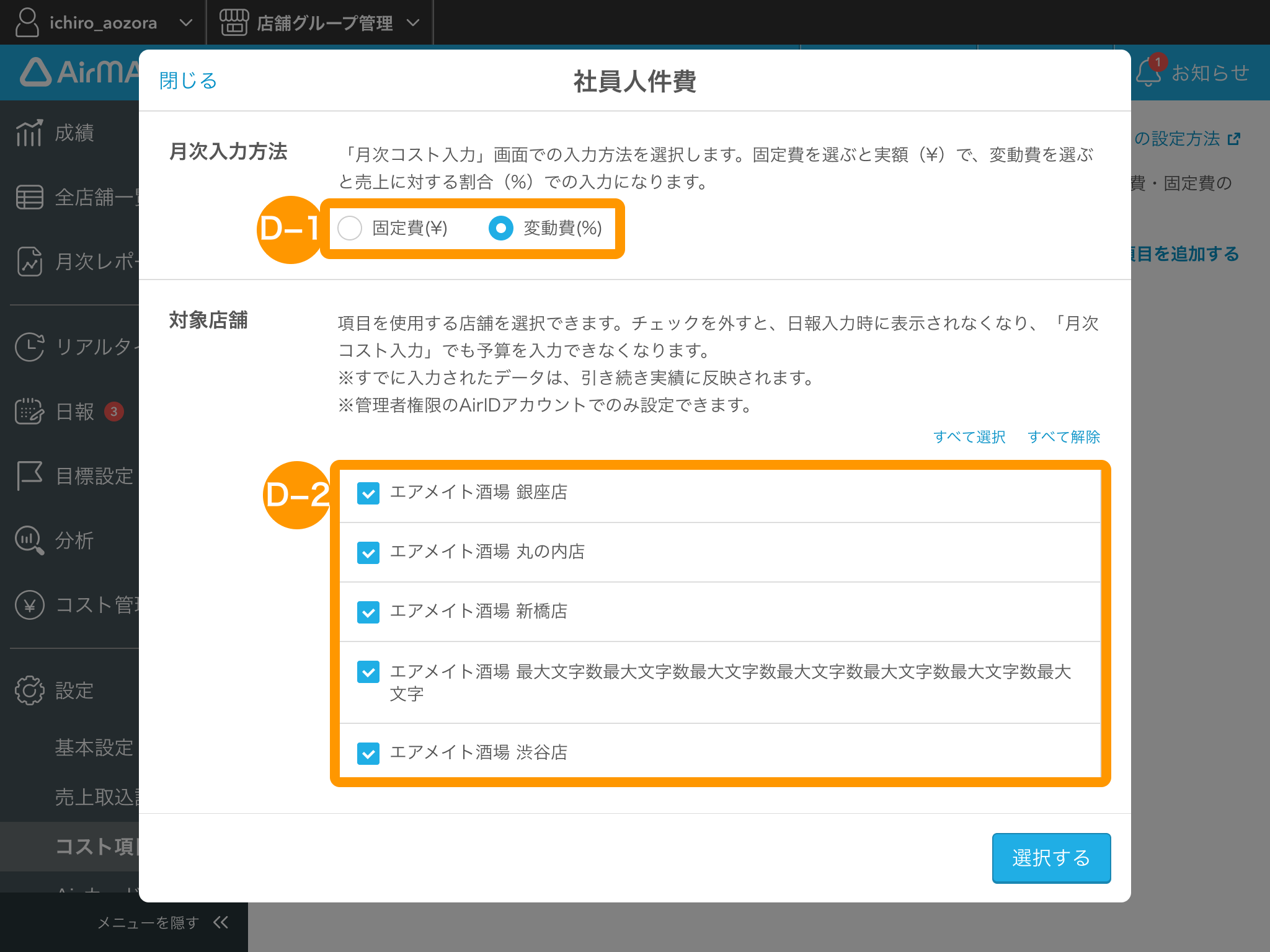Screen dimensions: 1270x952
Task: Uncheck エアメイト酒場 渋谷店 checkbox
Action: click(x=368, y=754)
